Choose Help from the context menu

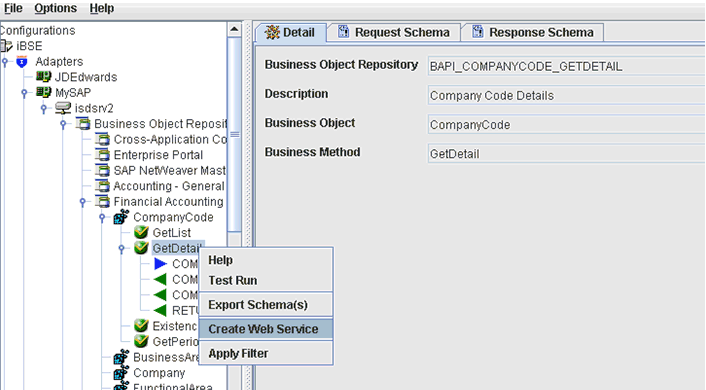(266, 260)
